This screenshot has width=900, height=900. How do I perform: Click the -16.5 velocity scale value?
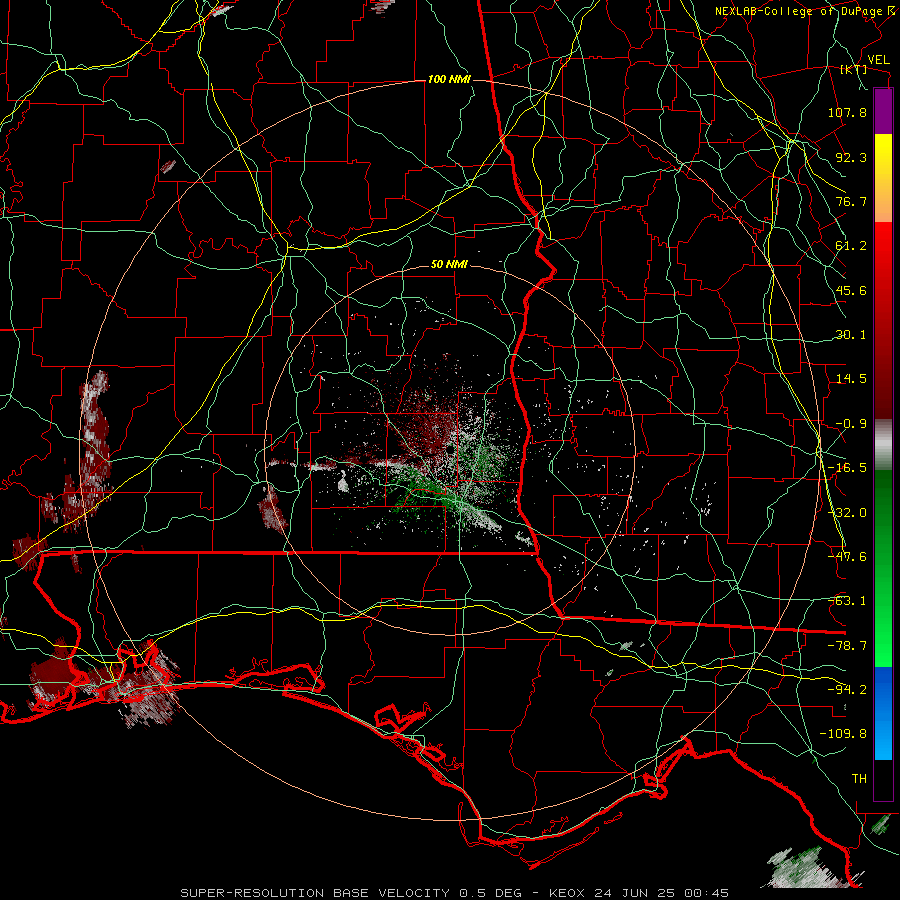click(847, 468)
